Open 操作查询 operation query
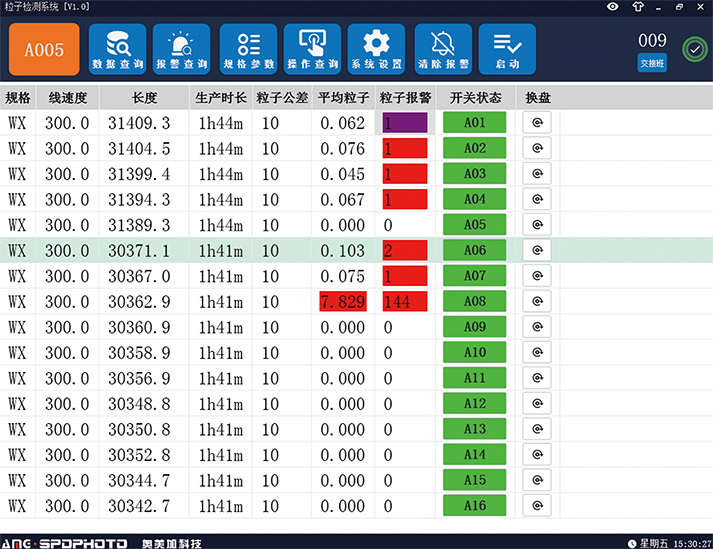The width and height of the screenshot is (713, 549). [312, 49]
